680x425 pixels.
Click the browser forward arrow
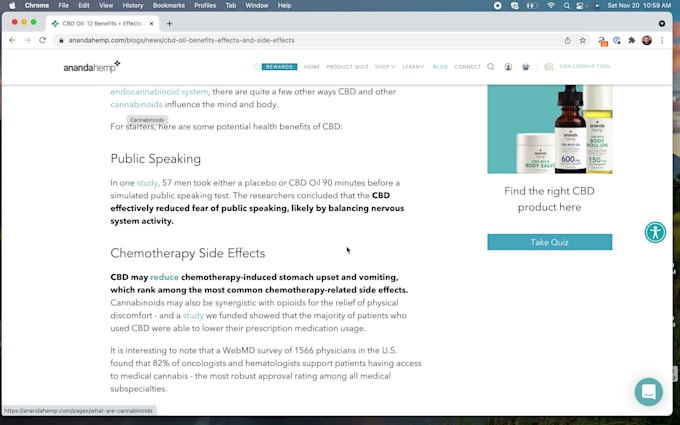pyautogui.click(x=27, y=40)
